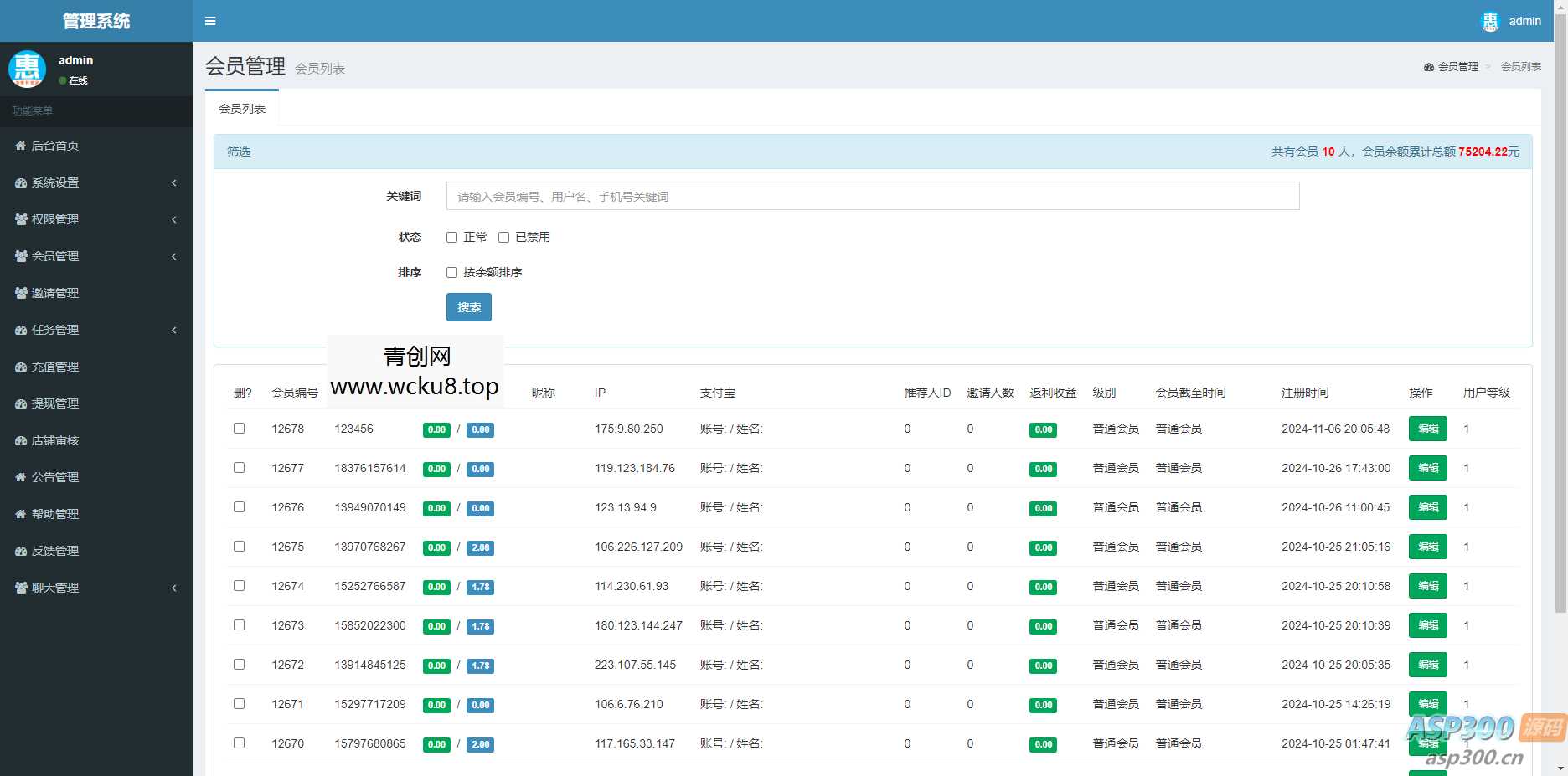This screenshot has height=776, width=1568.
Task: Click the 0.00 balance badge of member 12675
Action: click(x=436, y=547)
